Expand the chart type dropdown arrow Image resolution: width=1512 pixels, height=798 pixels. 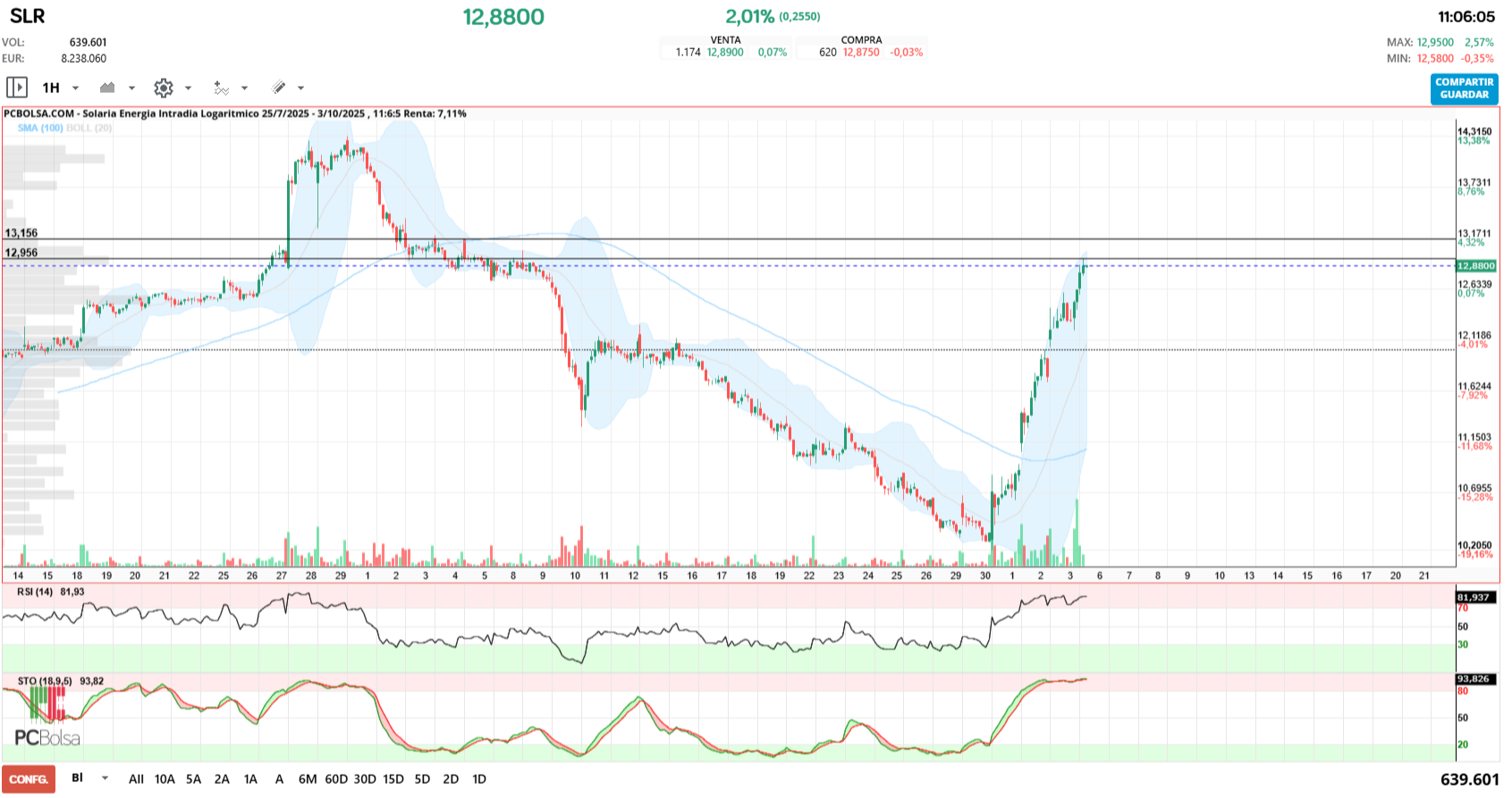(x=131, y=88)
